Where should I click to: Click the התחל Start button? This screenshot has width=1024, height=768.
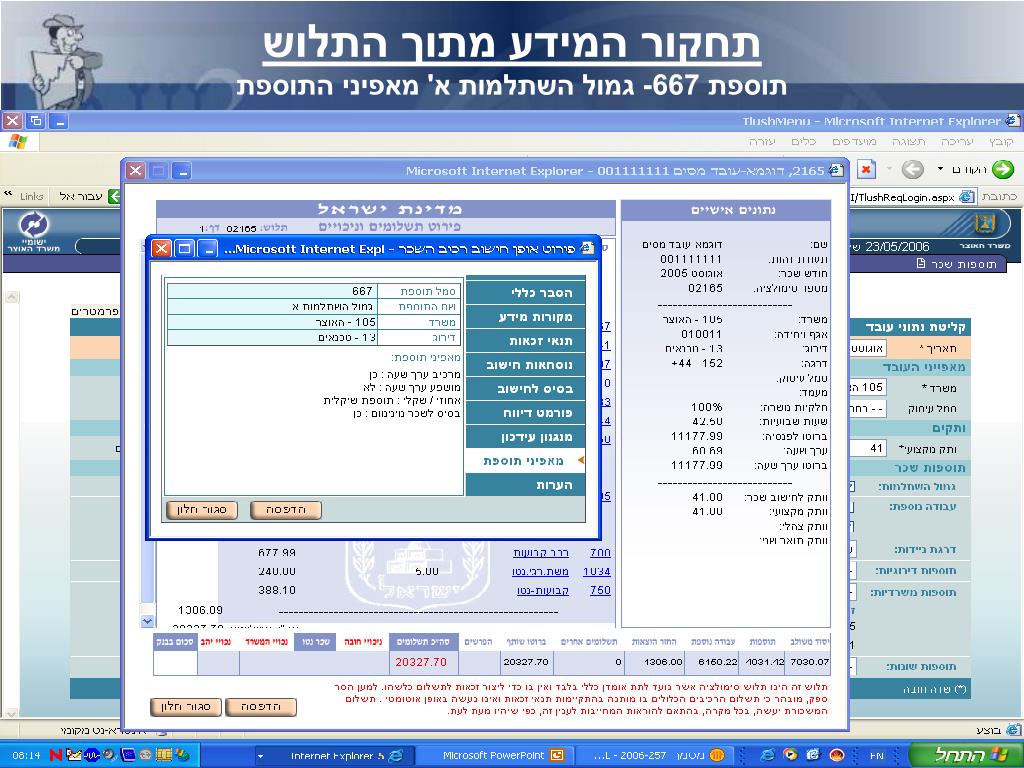(965, 755)
